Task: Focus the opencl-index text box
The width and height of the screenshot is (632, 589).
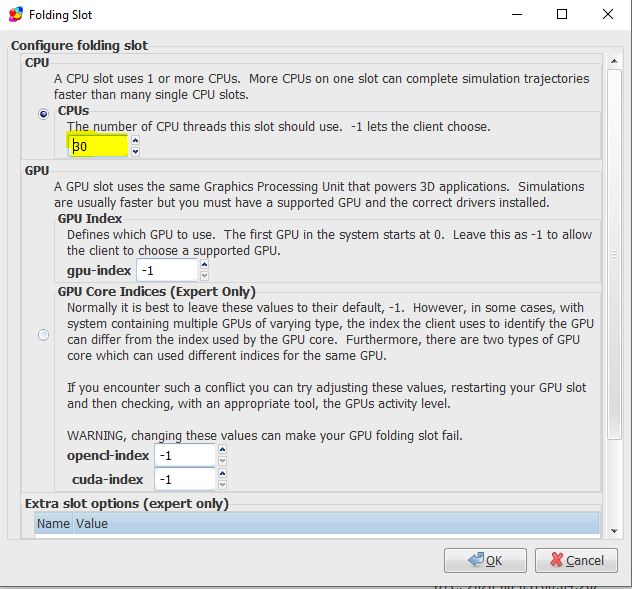Action: point(184,455)
